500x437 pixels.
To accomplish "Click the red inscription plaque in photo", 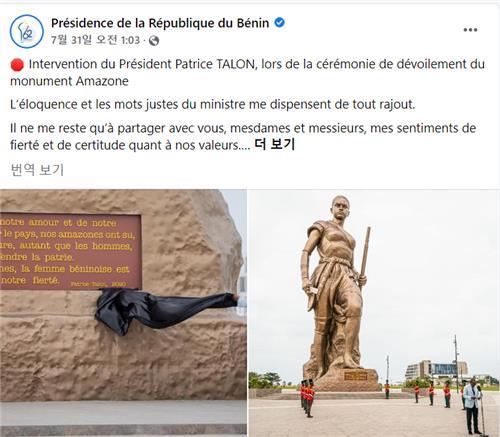I will click(x=71, y=251).
